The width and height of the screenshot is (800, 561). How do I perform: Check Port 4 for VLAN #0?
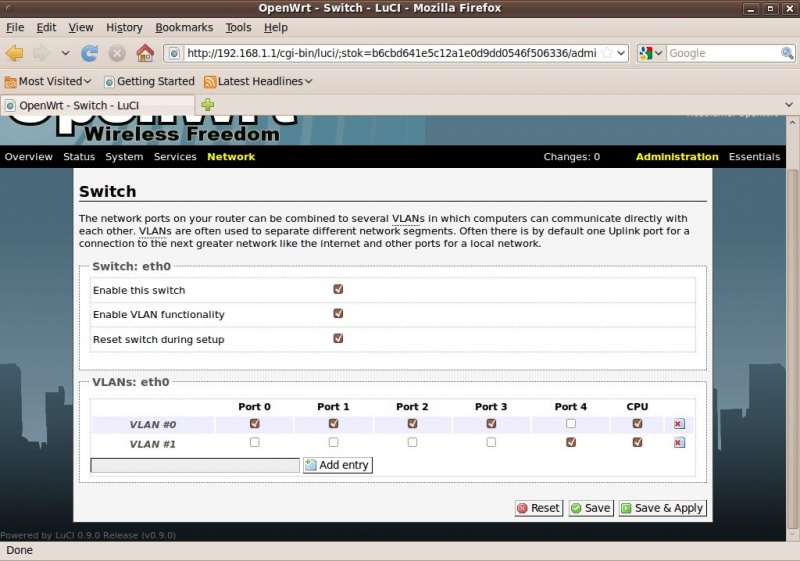coord(570,423)
